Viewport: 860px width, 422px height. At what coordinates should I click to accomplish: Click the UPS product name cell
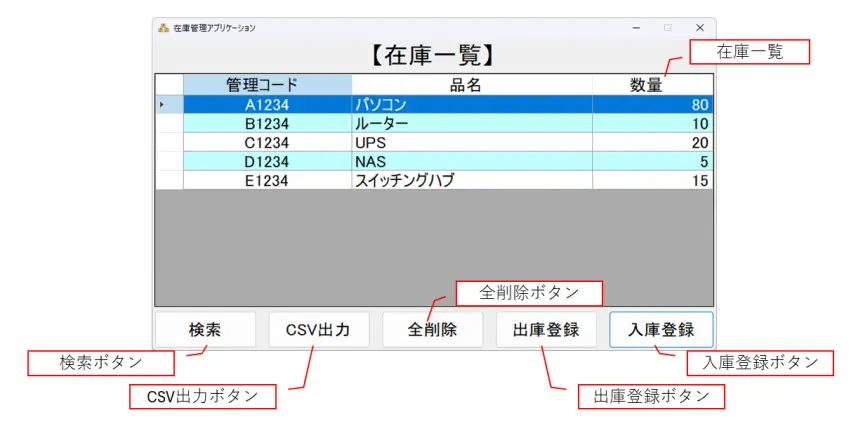[471, 142]
